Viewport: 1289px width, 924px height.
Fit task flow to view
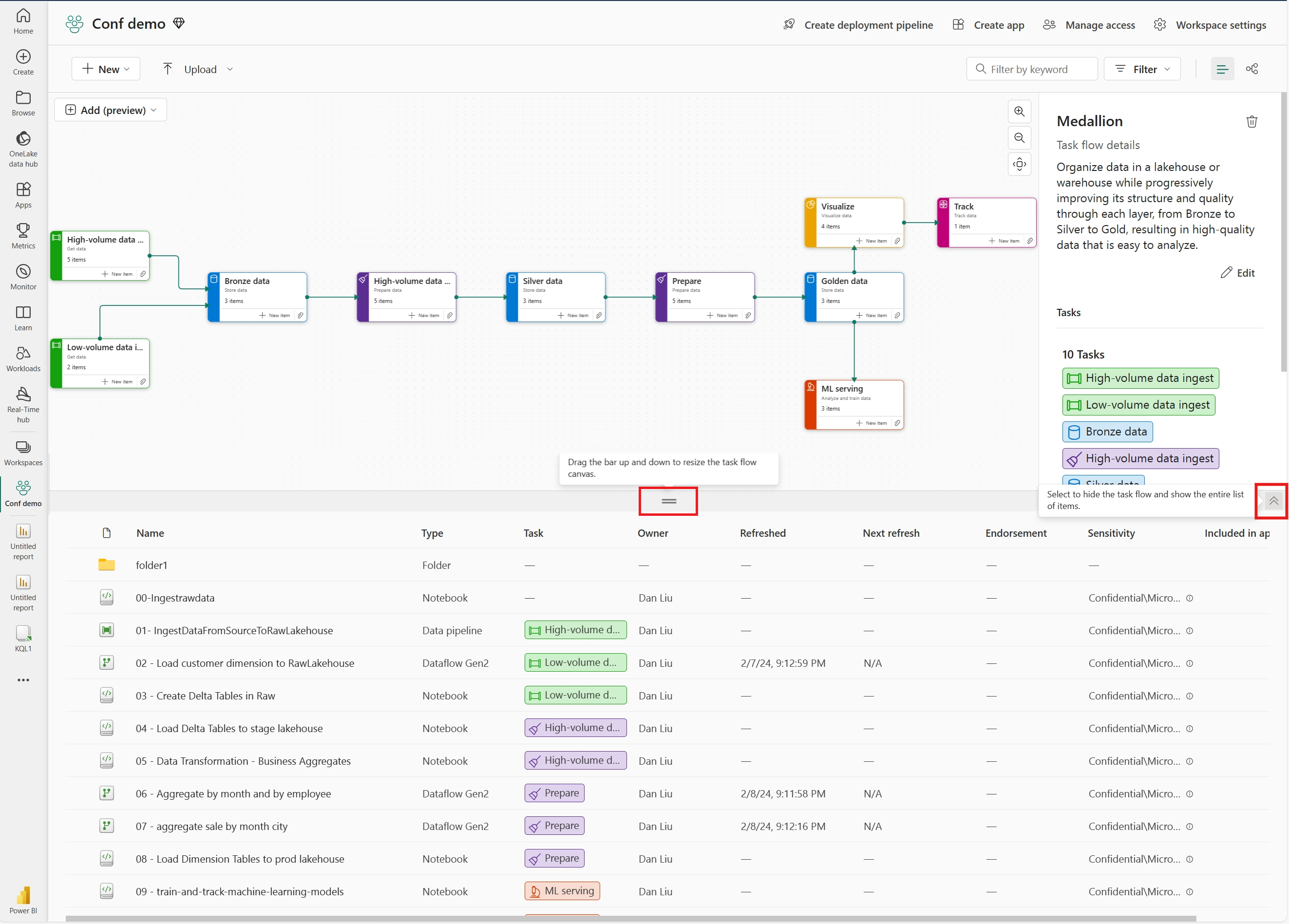1019,164
